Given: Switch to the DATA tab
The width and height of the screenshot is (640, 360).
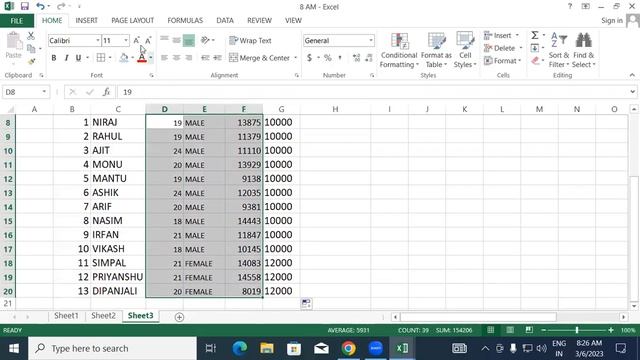Looking at the screenshot, I should [x=225, y=20].
